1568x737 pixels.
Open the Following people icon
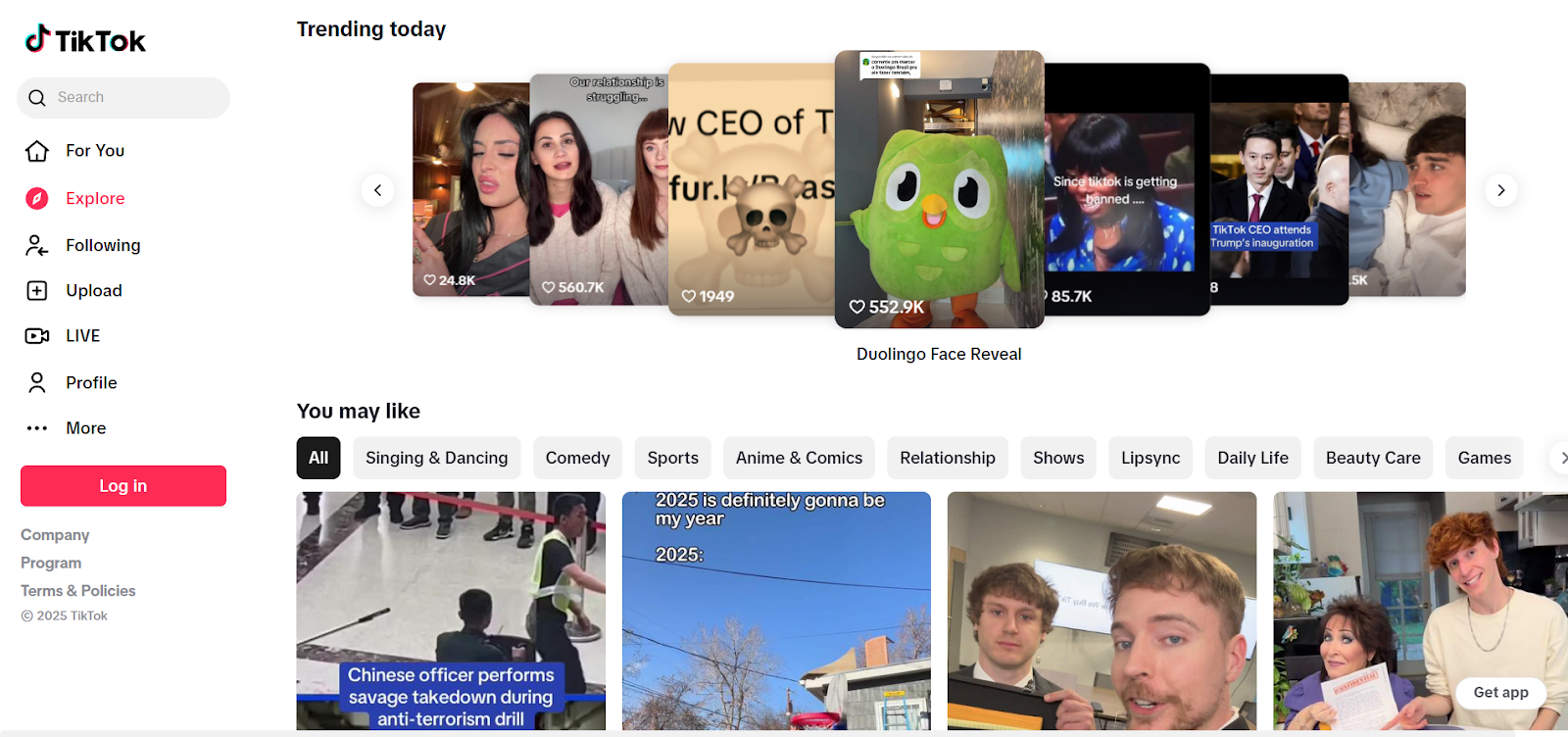point(37,246)
